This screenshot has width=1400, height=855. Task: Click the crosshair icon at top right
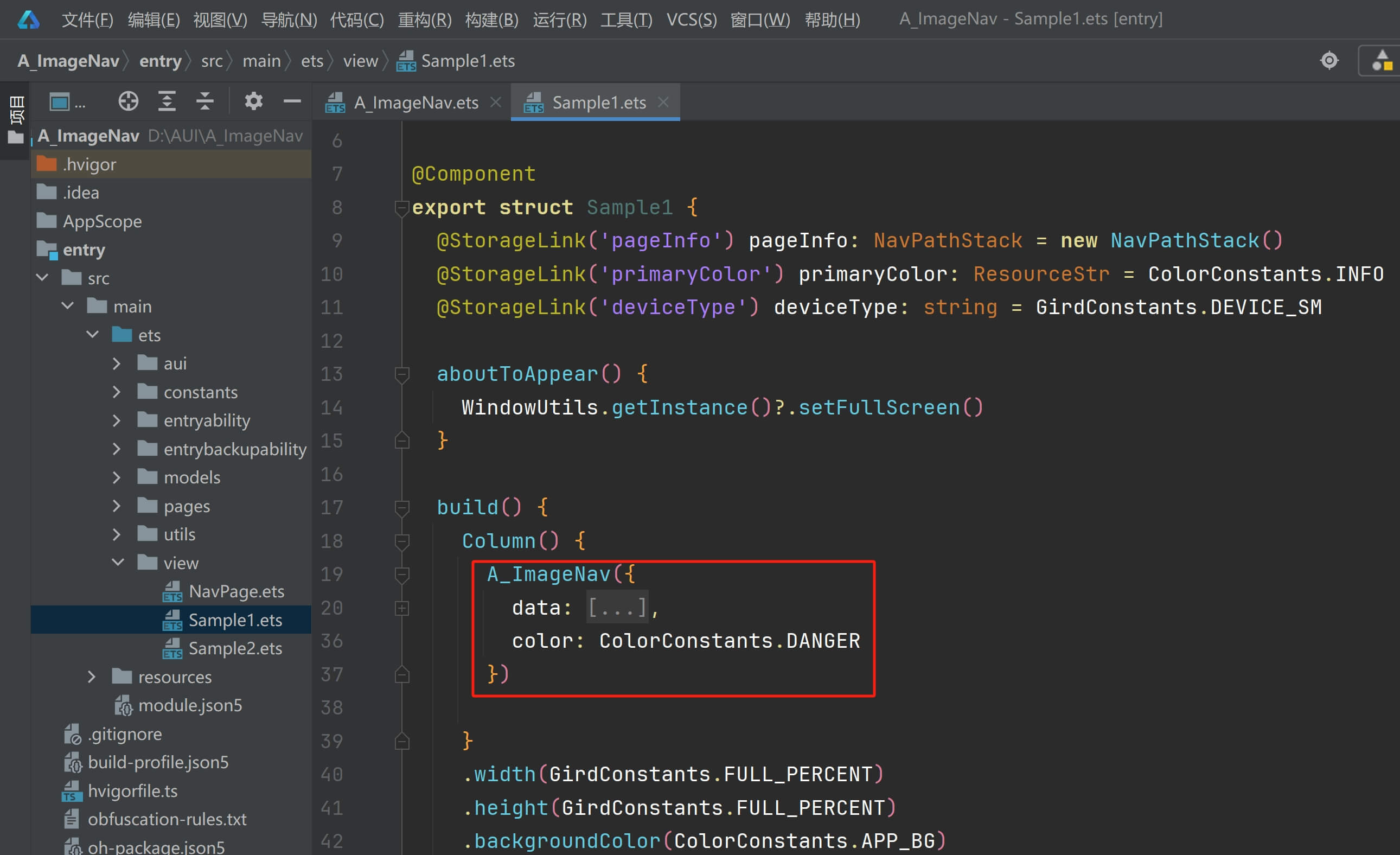[x=1329, y=60]
